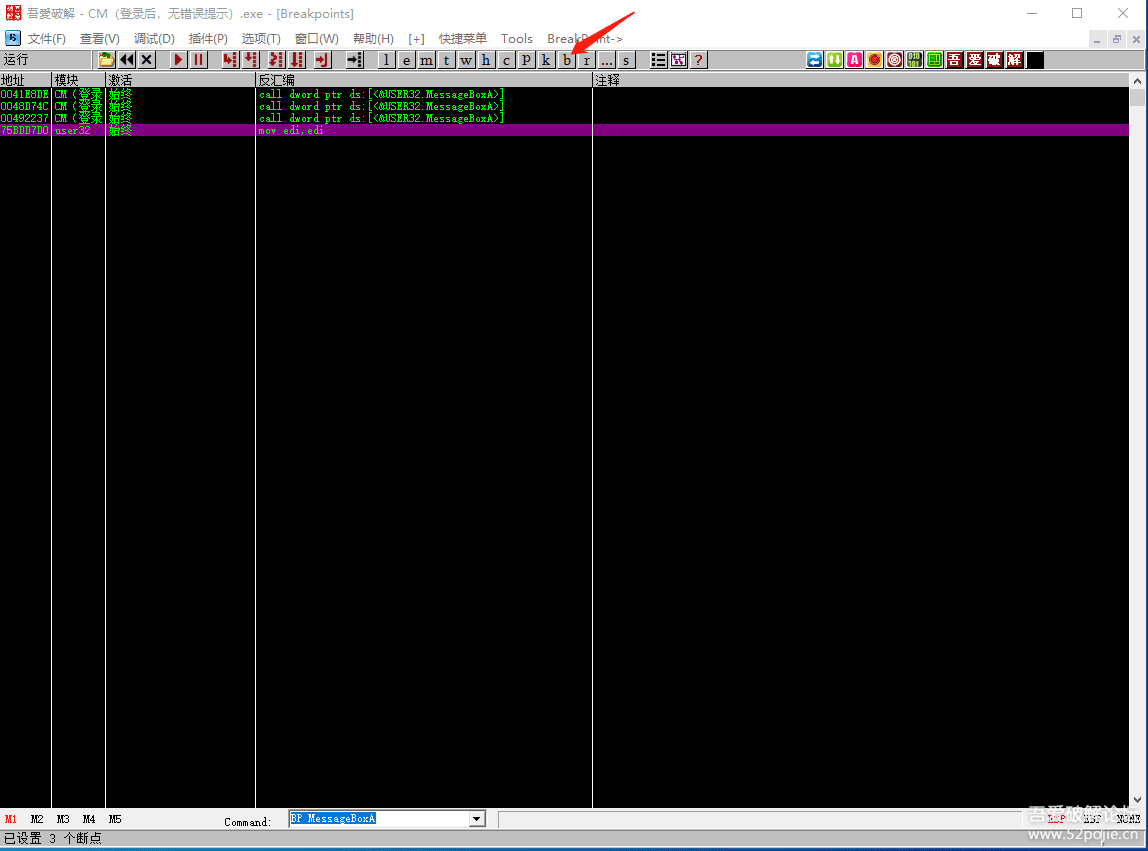Image resolution: width=1148 pixels, height=851 pixels.
Task: Open the file with the folder icon
Action: click(106, 60)
